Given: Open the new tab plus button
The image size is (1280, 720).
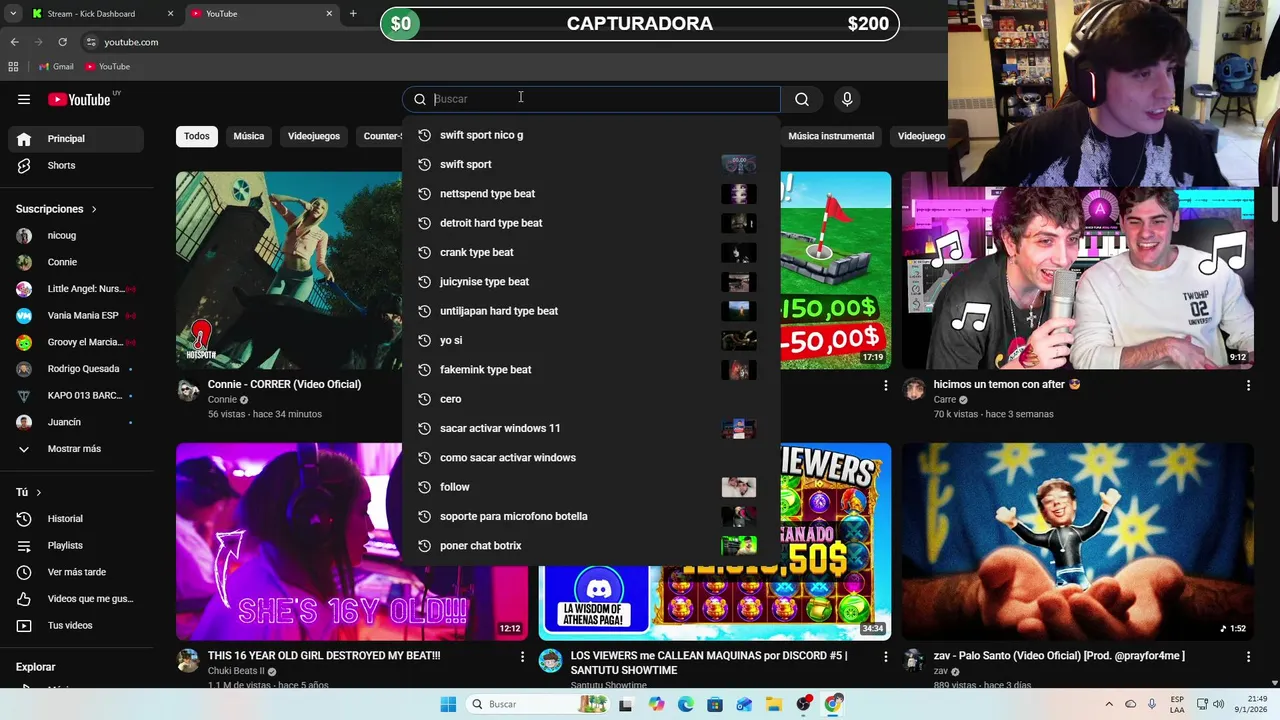Looking at the screenshot, I should click(x=353, y=14).
